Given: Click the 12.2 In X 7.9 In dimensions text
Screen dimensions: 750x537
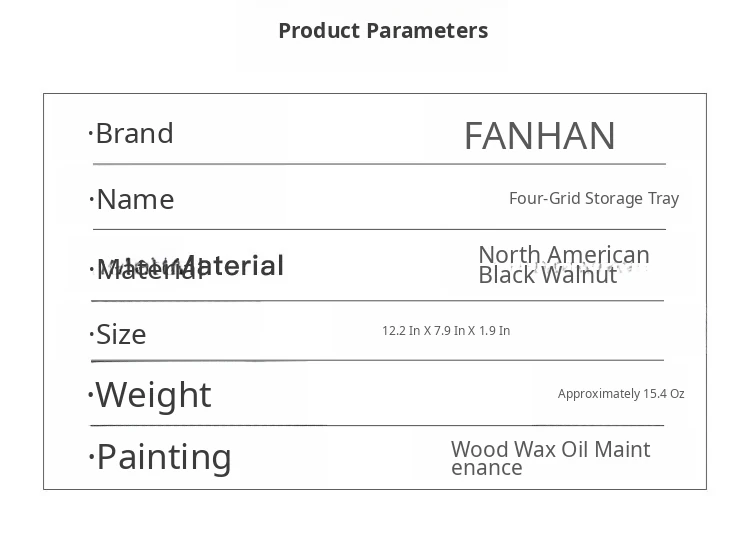Looking at the screenshot, I should (446, 331).
